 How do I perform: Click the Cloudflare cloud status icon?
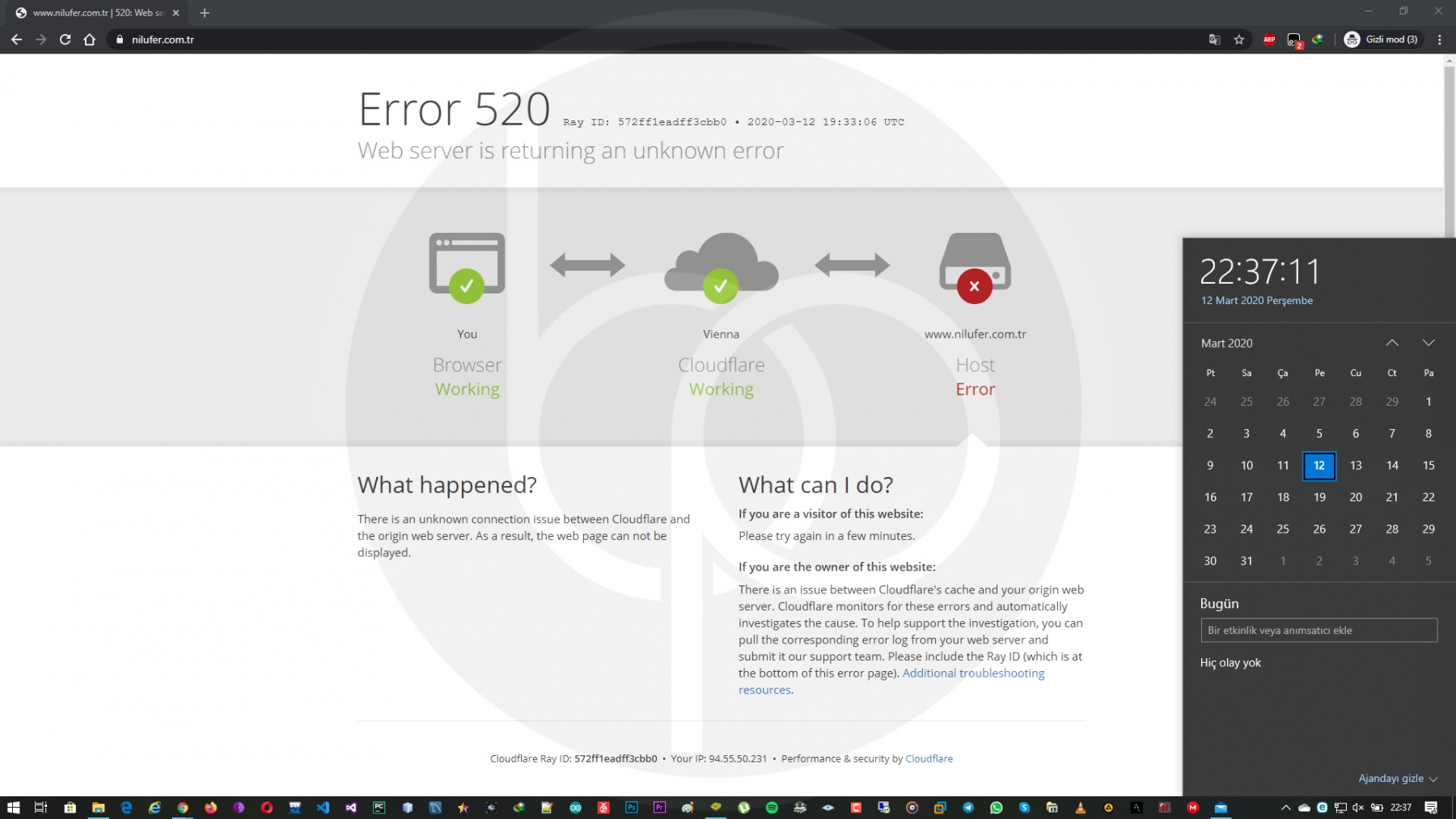point(721,268)
